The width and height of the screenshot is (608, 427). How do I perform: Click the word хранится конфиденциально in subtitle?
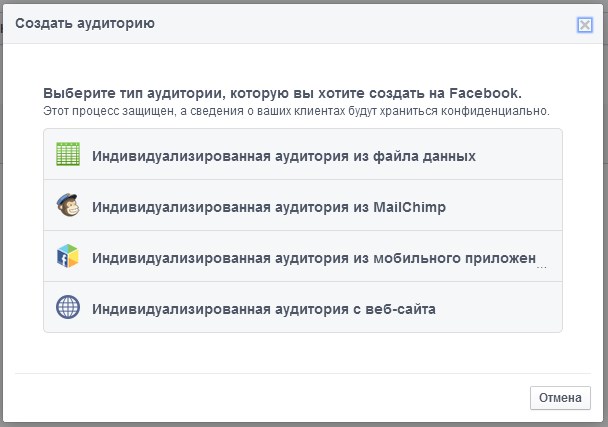pos(464,111)
